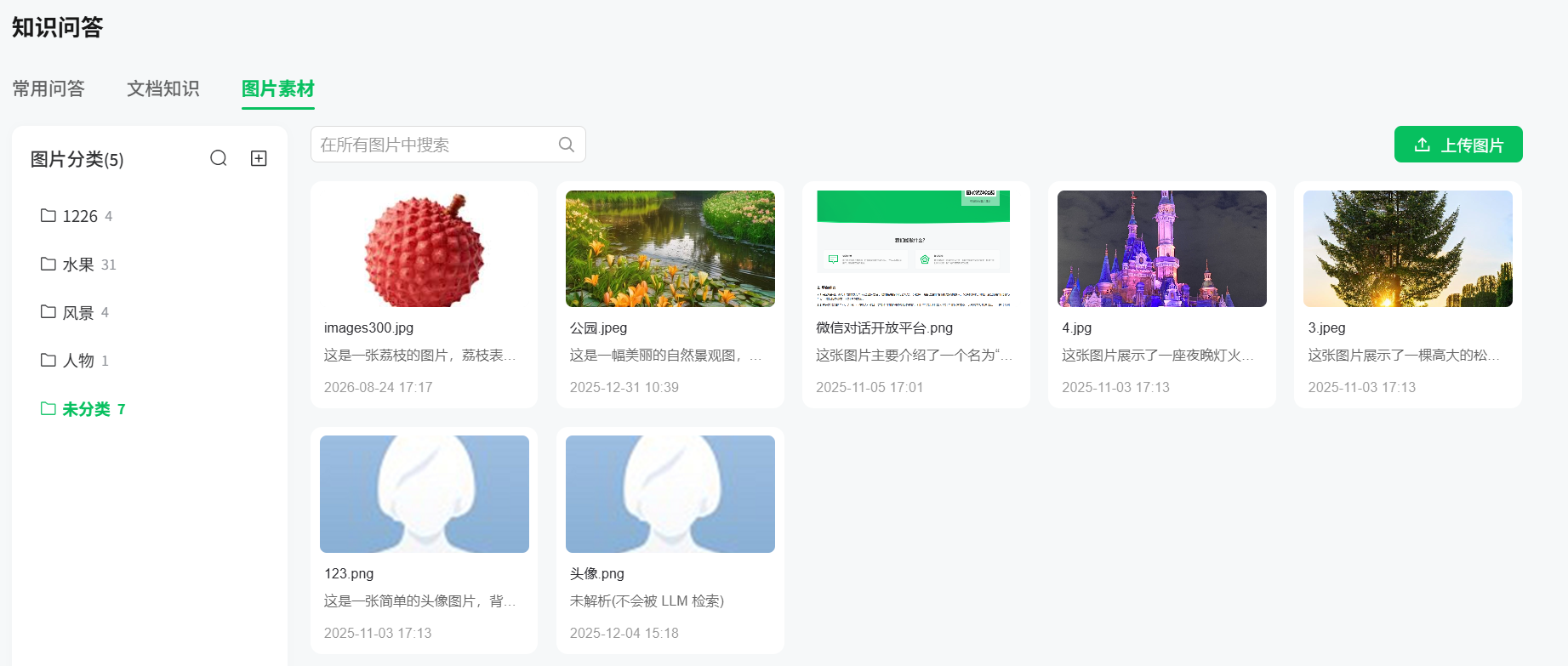Select the 图片素材 tab
The height and width of the screenshot is (666, 1568).
[x=278, y=88]
